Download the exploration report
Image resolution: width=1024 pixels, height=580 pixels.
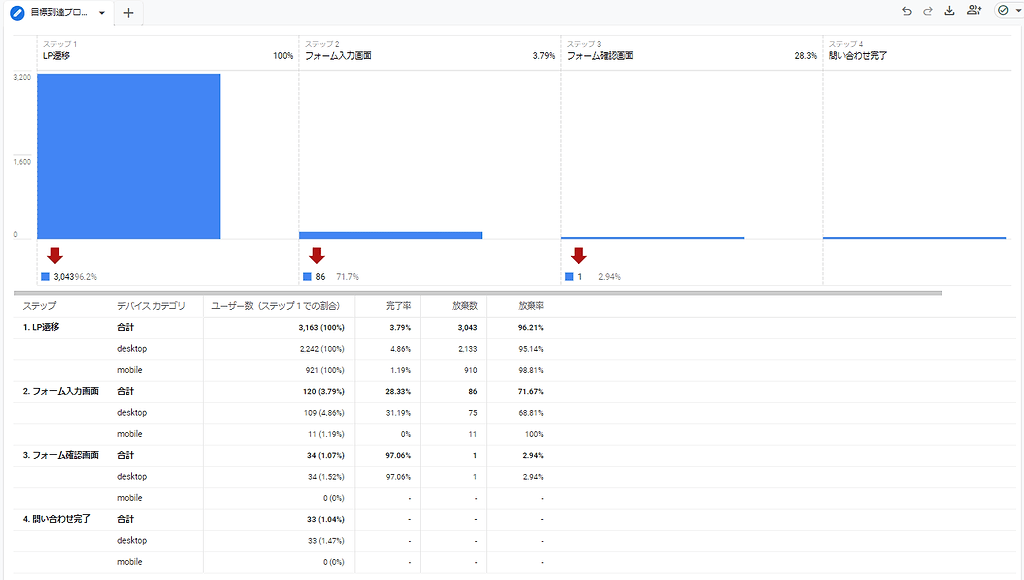(950, 10)
